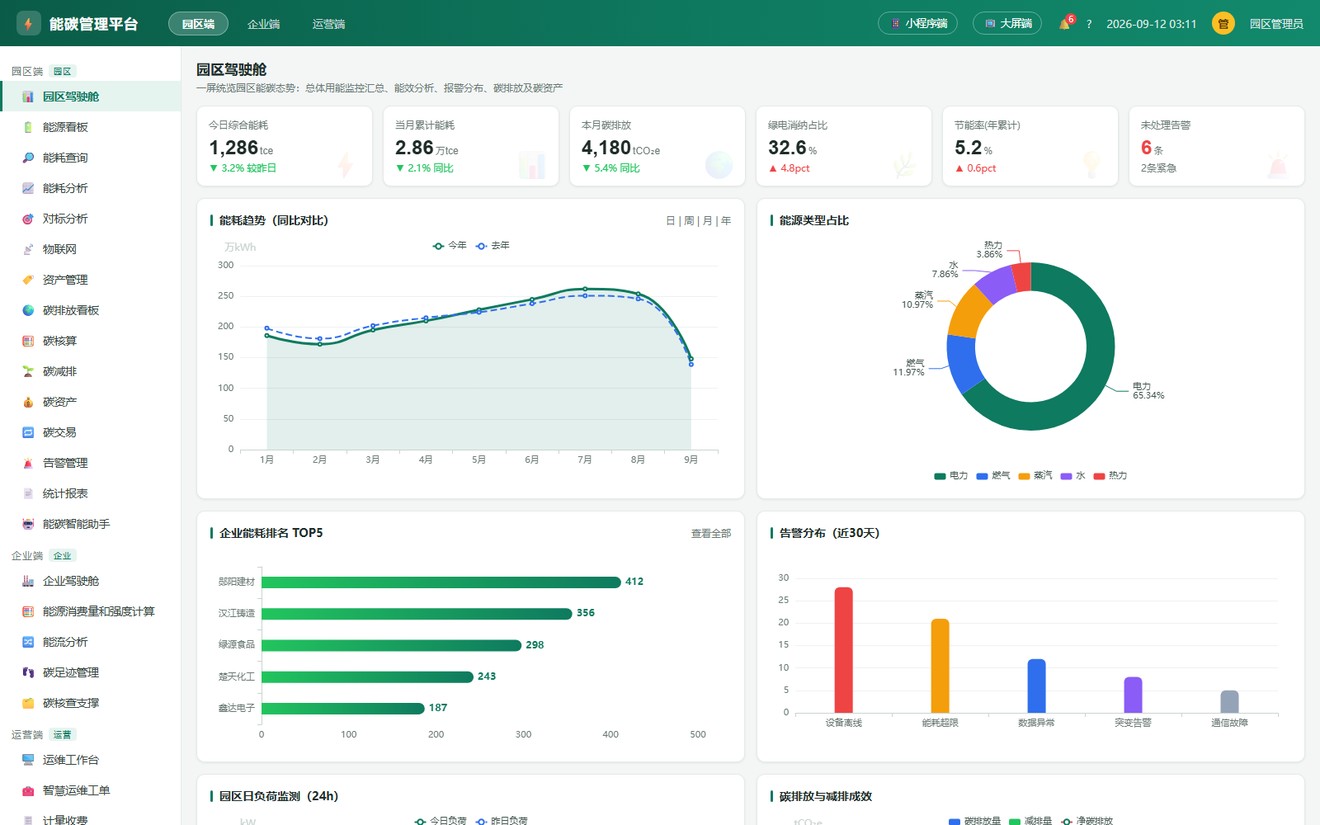Switch to the 企业端 top tab
Image resolution: width=1320 pixels, height=825 pixels.
[x=264, y=24]
